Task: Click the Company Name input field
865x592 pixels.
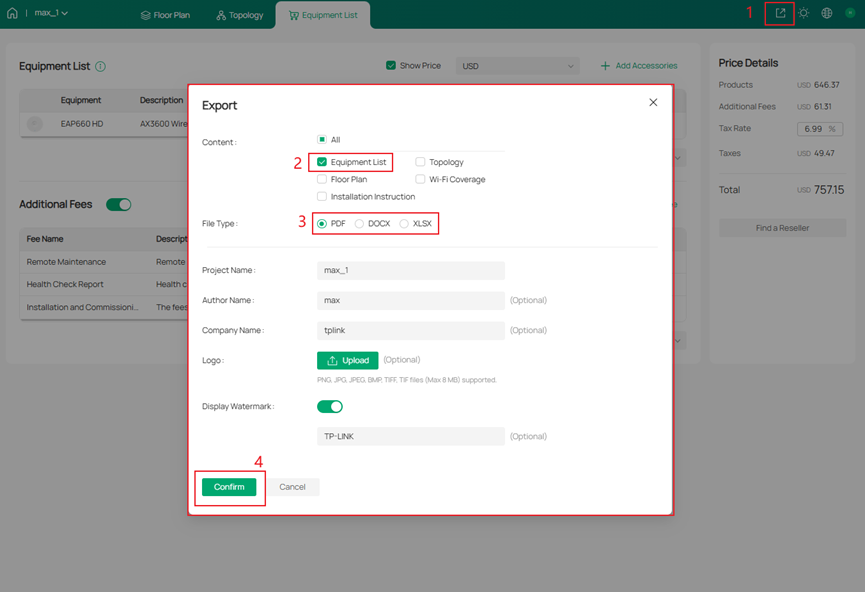Action: 410,330
